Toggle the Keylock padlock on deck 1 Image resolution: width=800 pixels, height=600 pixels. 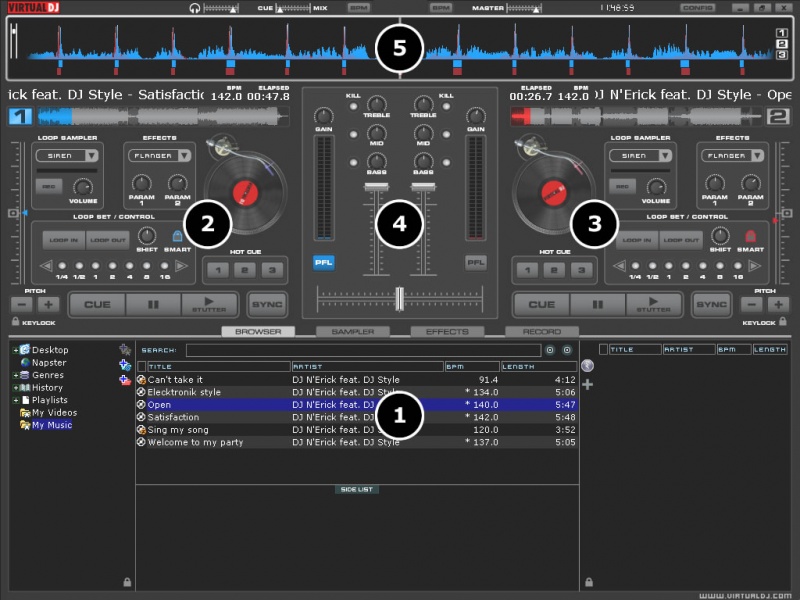click(x=16, y=321)
